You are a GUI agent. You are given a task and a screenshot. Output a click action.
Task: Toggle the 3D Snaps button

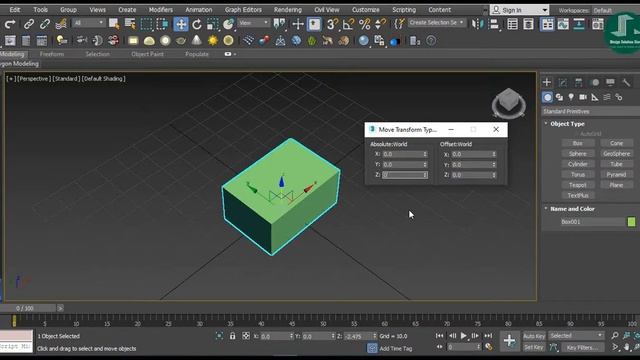pyautogui.click(x=331, y=24)
